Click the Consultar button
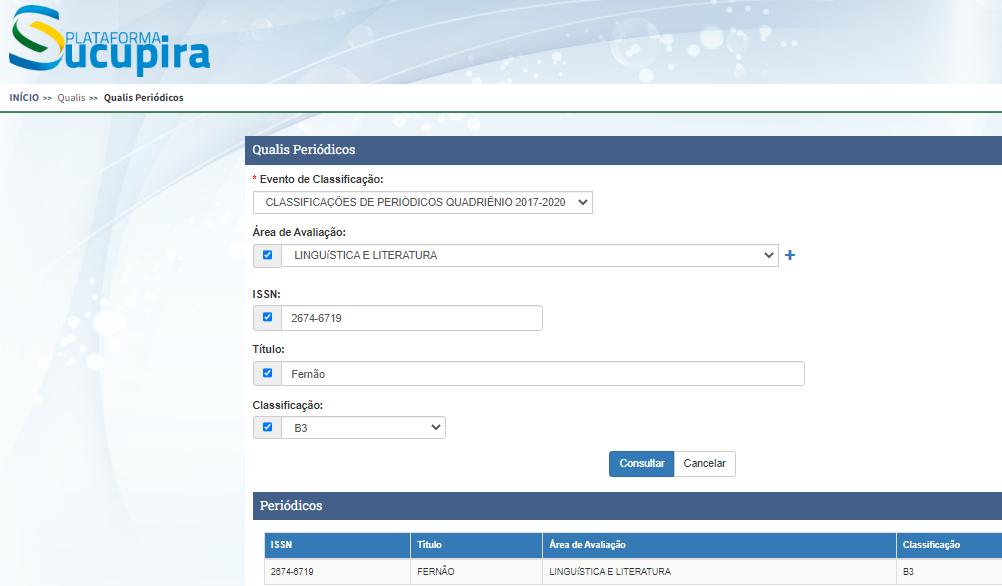The image size is (1002, 586). pyautogui.click(x=642, y=464)
